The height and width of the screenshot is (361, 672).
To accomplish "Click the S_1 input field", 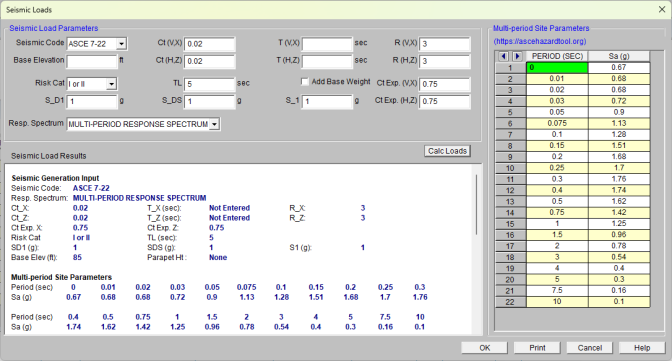I will tap(327, 102).
